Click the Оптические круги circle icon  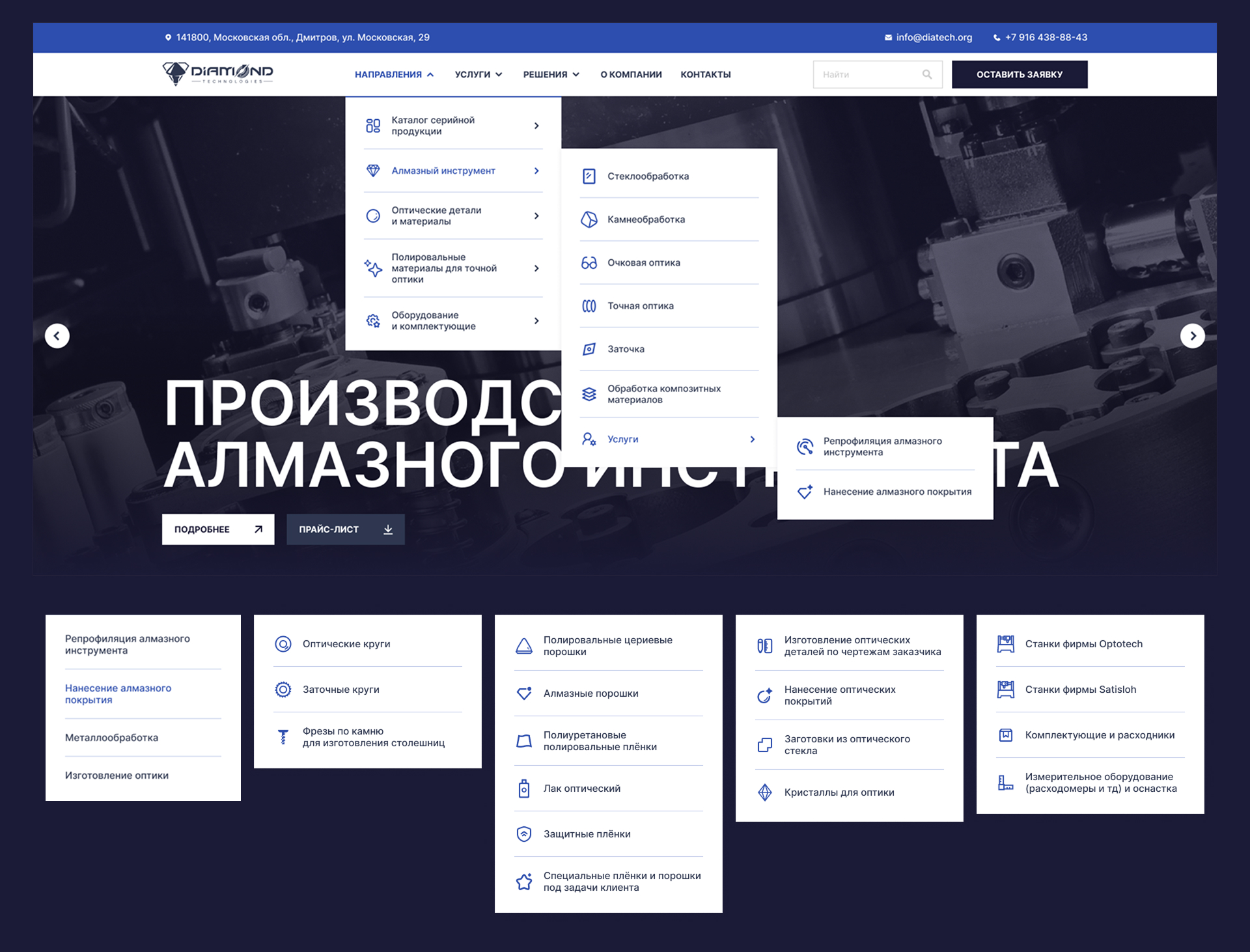click(x=283, y=644)
